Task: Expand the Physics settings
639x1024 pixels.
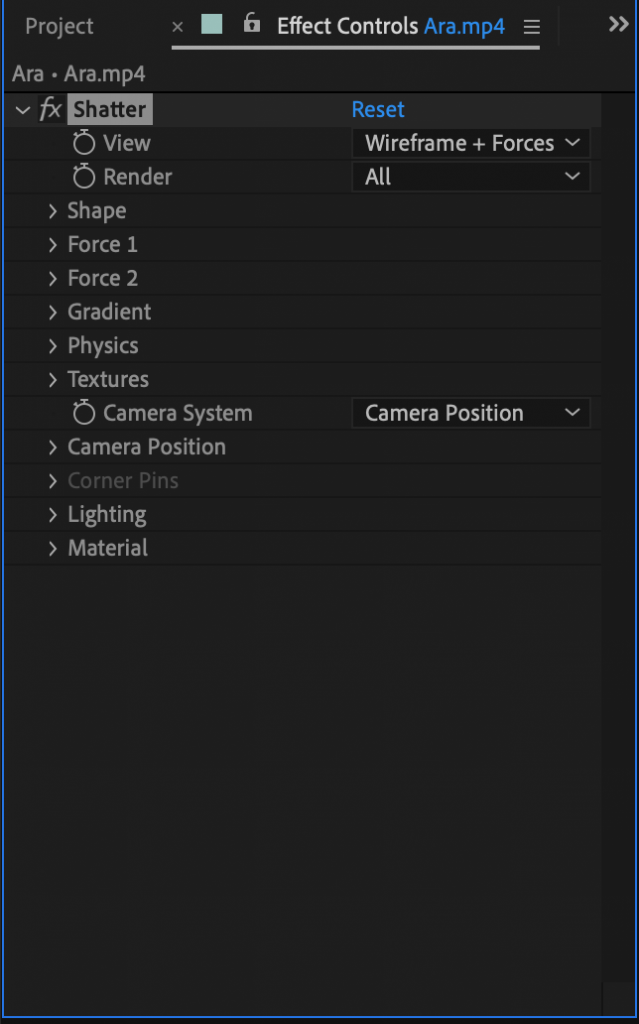Action: pyautogui.click(x=52, y=345)
